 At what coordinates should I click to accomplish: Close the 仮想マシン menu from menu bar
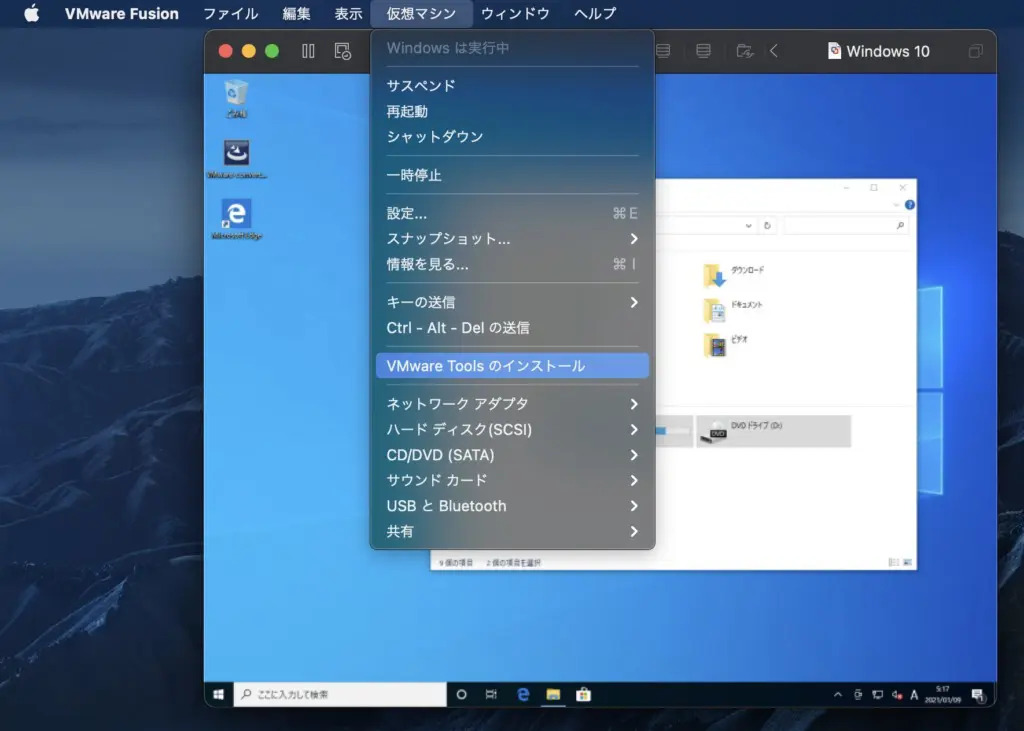click(x=421, y=13)
